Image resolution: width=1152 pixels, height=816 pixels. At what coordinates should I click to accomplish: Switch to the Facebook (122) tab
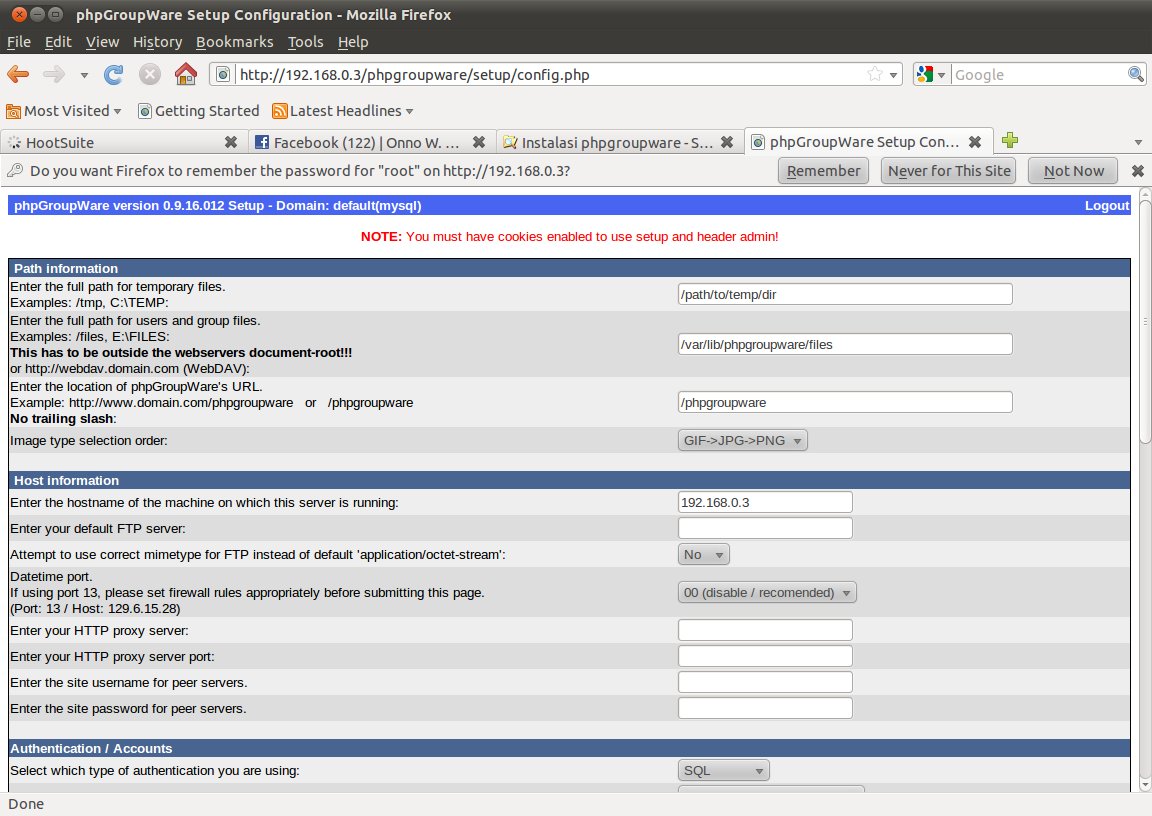tap(366, 142)
